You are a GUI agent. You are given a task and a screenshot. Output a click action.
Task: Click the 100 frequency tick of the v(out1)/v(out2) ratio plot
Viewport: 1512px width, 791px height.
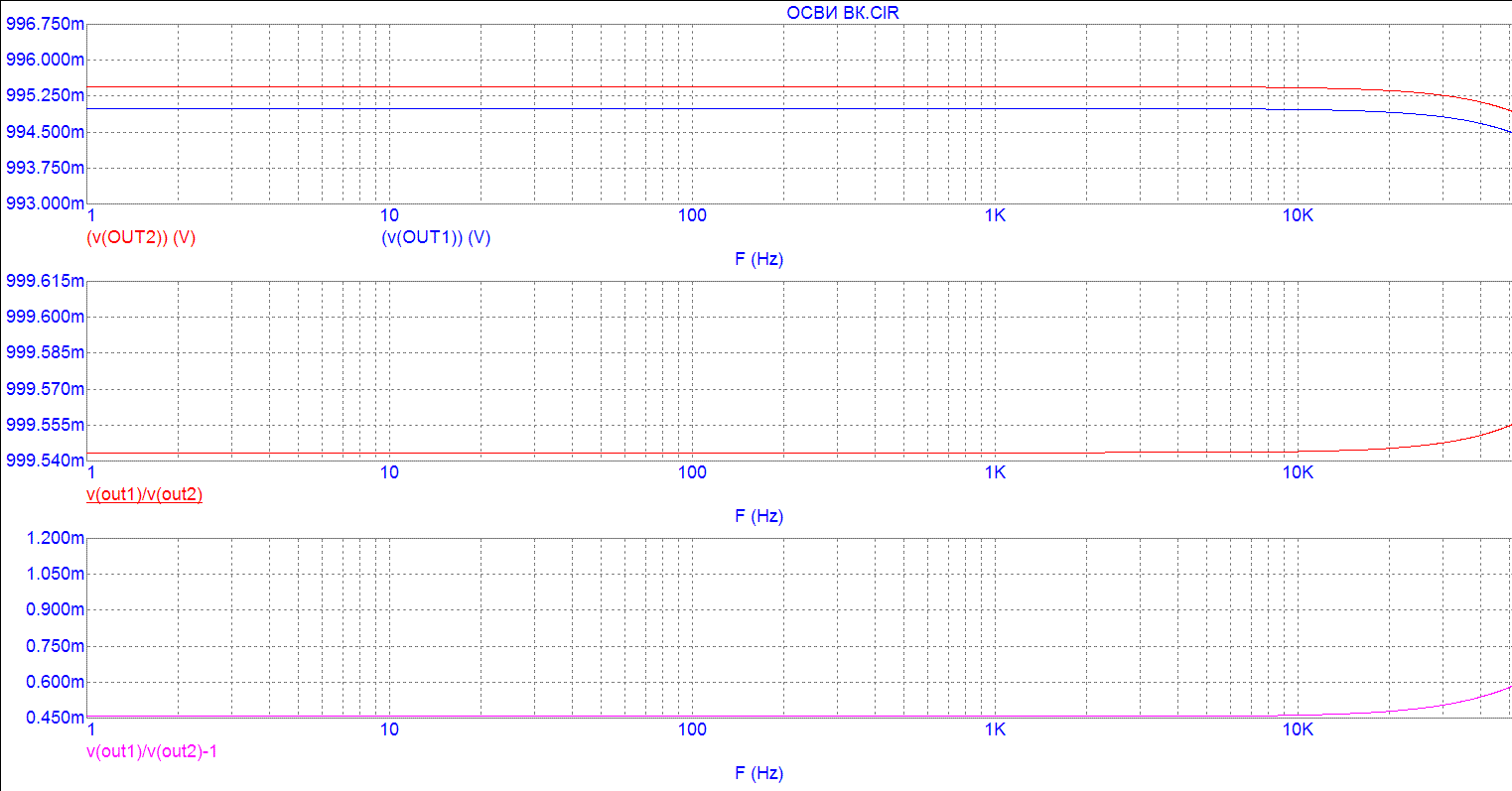[x=692, y=473]
